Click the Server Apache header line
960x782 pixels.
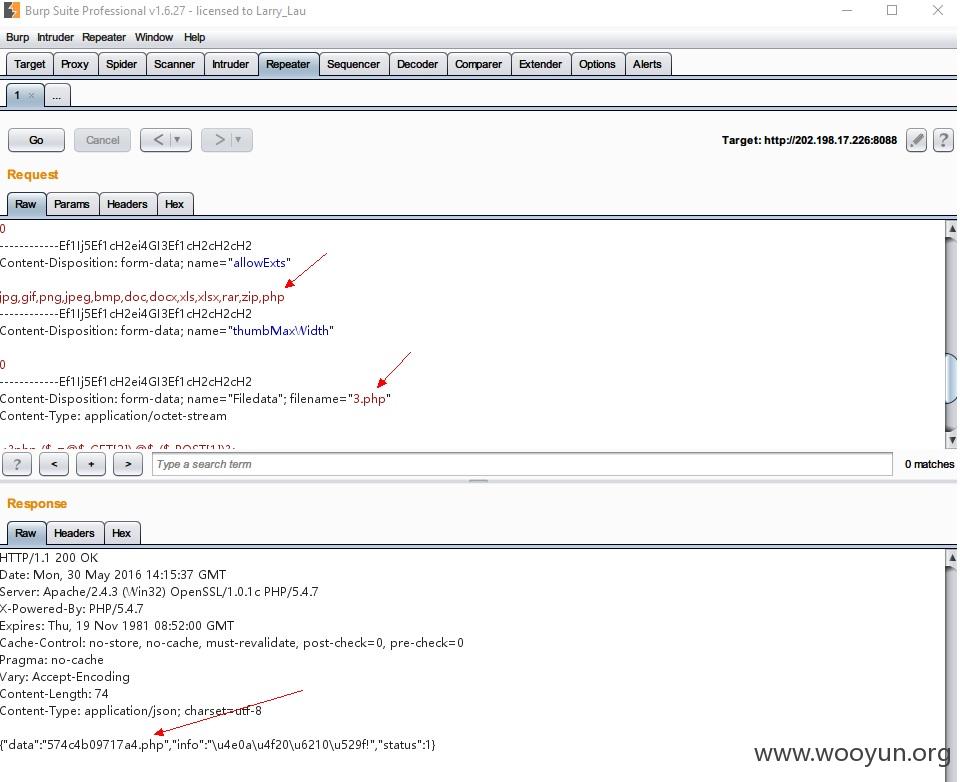pyautogui.click(x=159, y=592)
